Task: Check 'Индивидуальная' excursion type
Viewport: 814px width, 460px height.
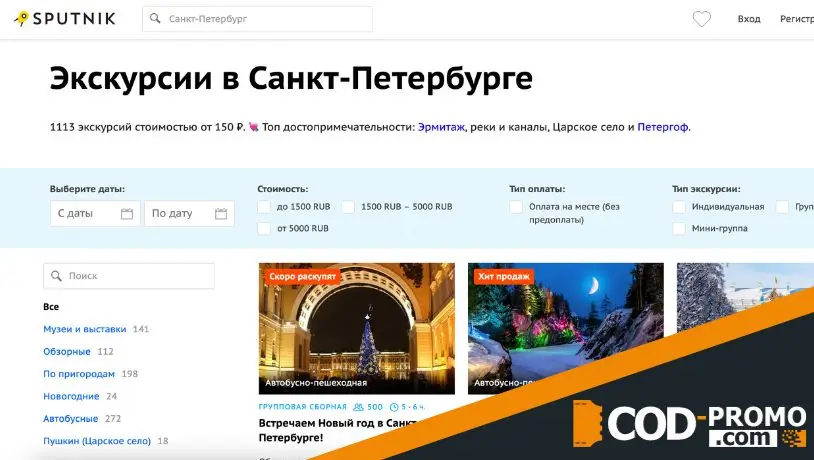Action: click(x=679, y=207)
